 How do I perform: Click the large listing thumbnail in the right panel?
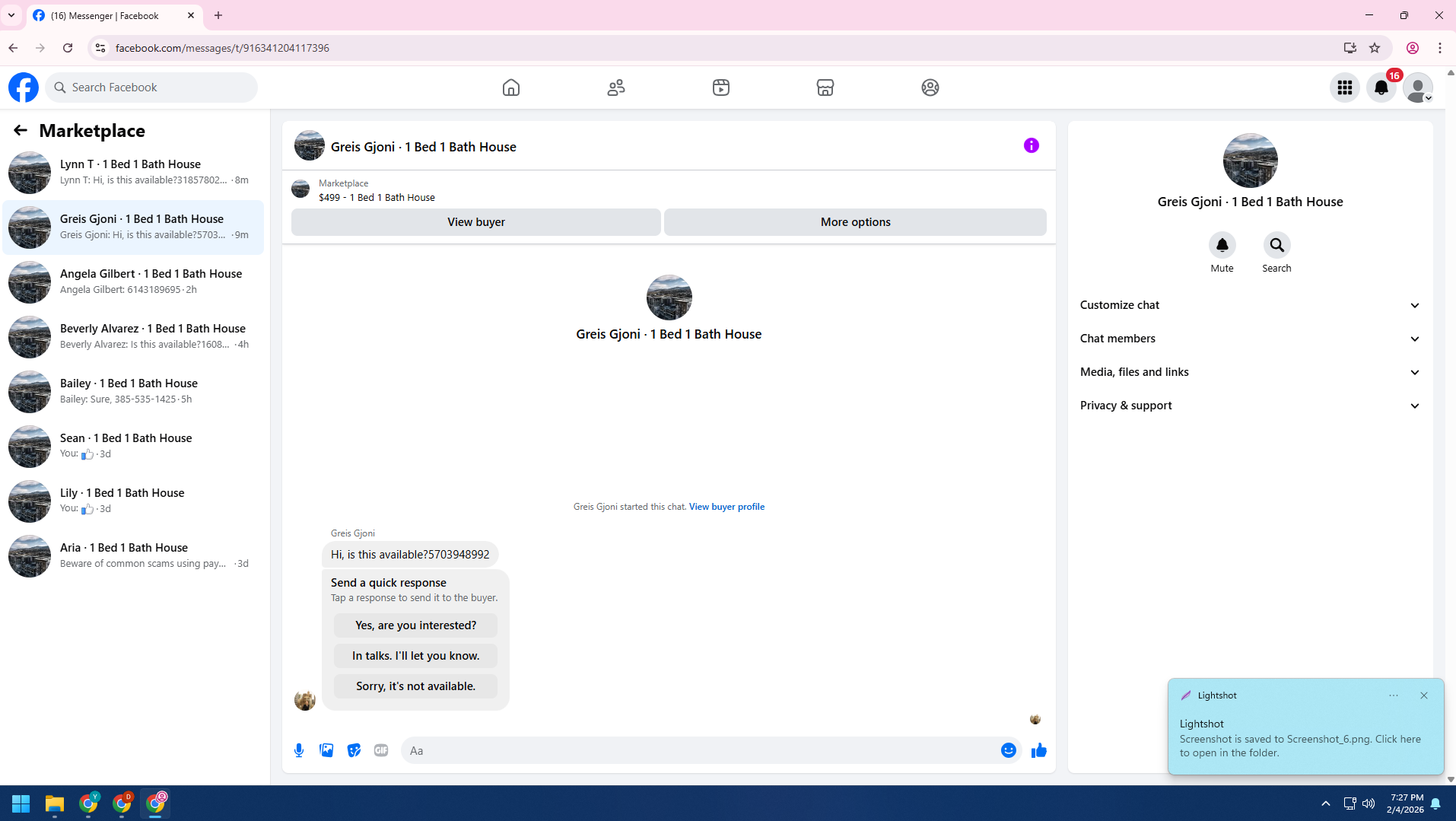[1250, 161]
